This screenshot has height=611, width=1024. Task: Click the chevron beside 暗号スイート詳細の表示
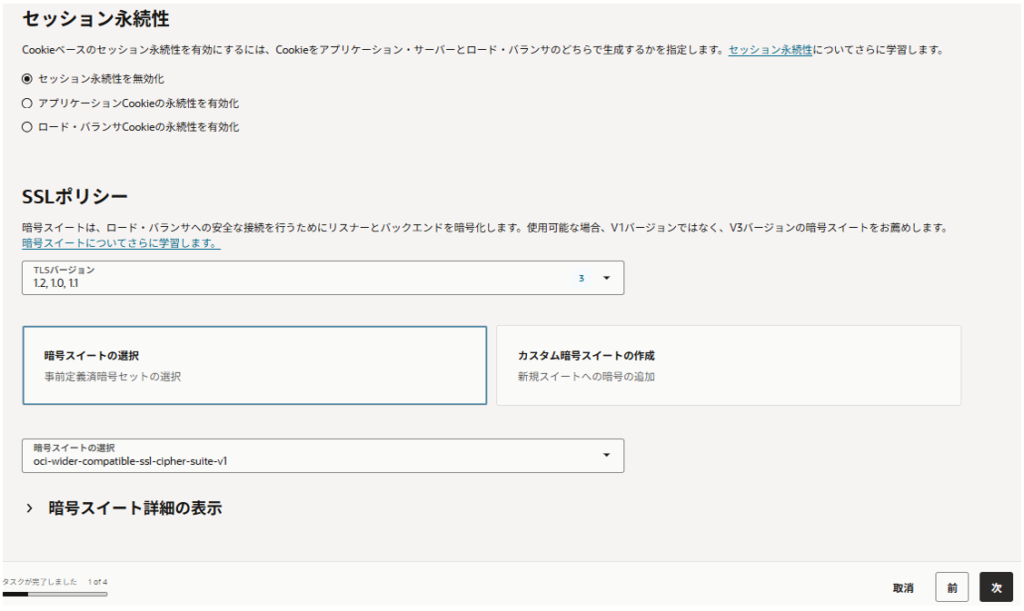[29, 508]
